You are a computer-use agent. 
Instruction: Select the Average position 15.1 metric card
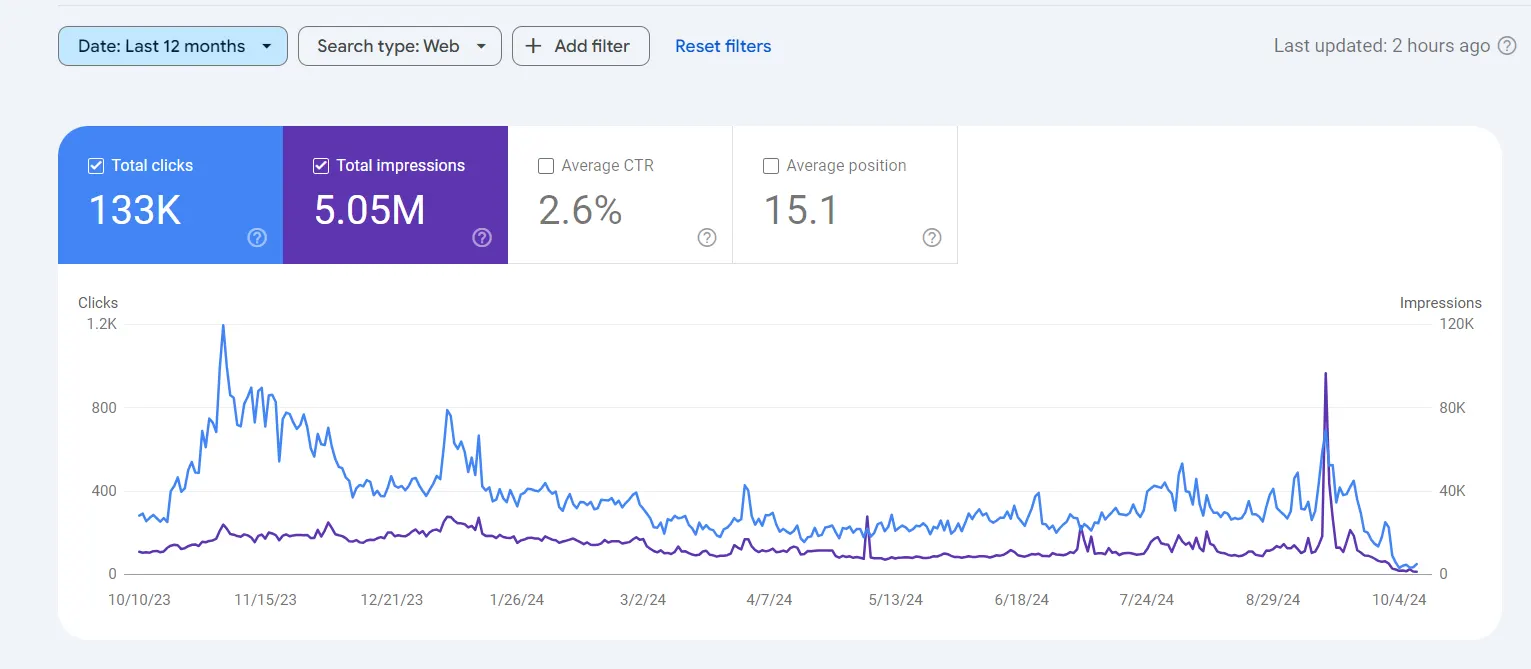coord(845,195)
